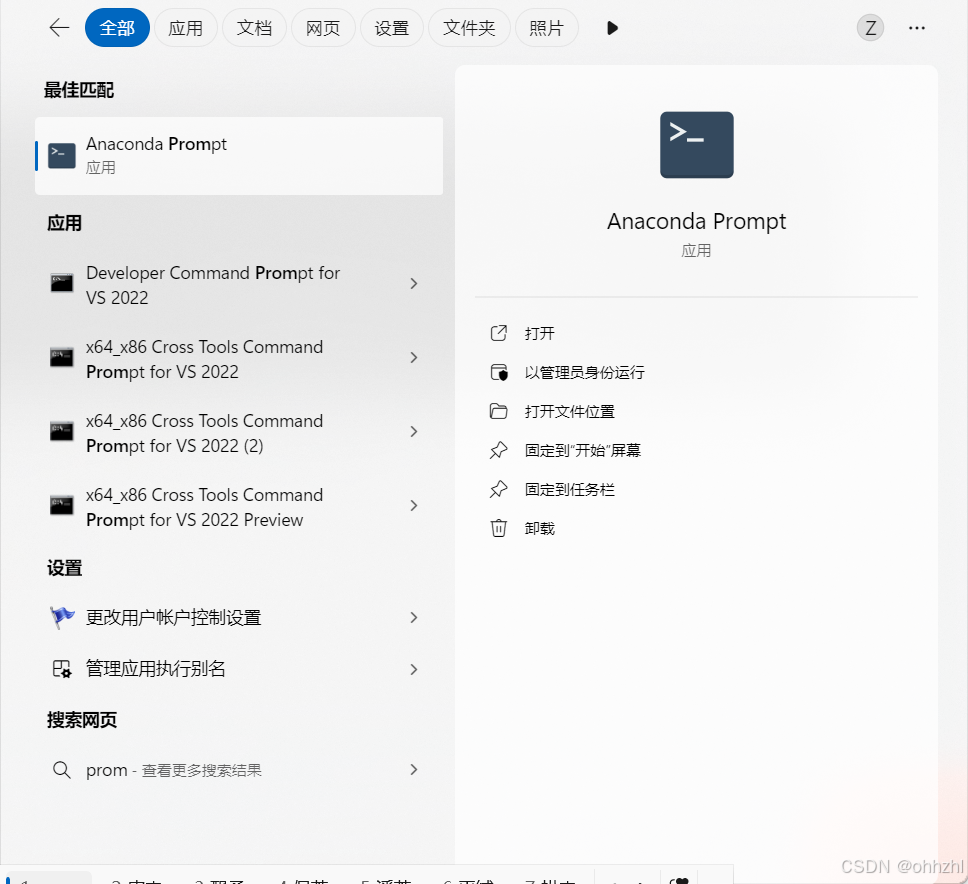968x884 pixels.
Task: Expand x64_x86 Cross Tools VS 2022 Preview chevron
Action: point(414,506)
